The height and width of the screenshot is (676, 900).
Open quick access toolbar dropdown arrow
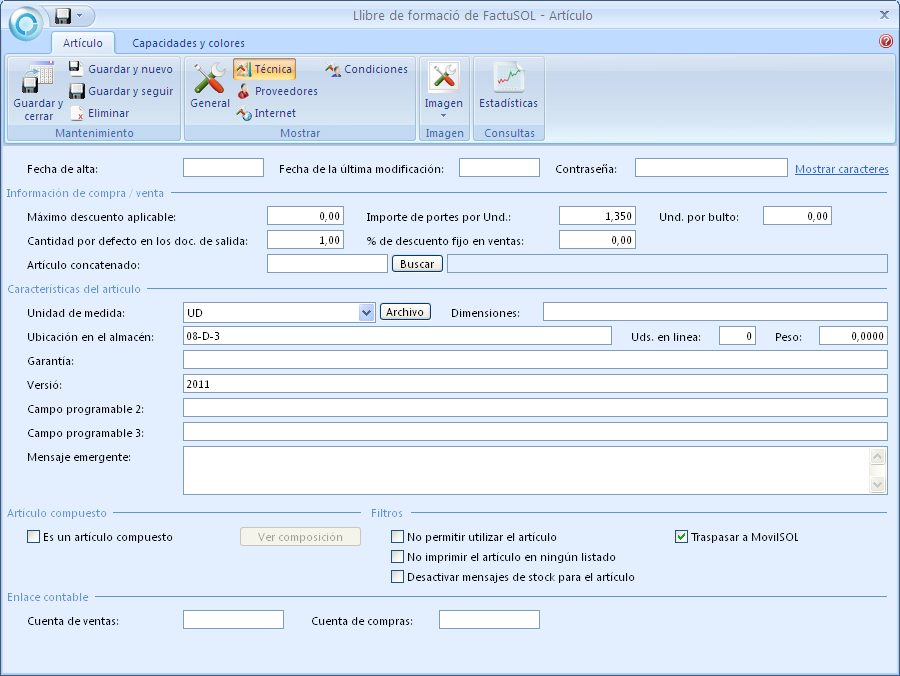point(79,16)
